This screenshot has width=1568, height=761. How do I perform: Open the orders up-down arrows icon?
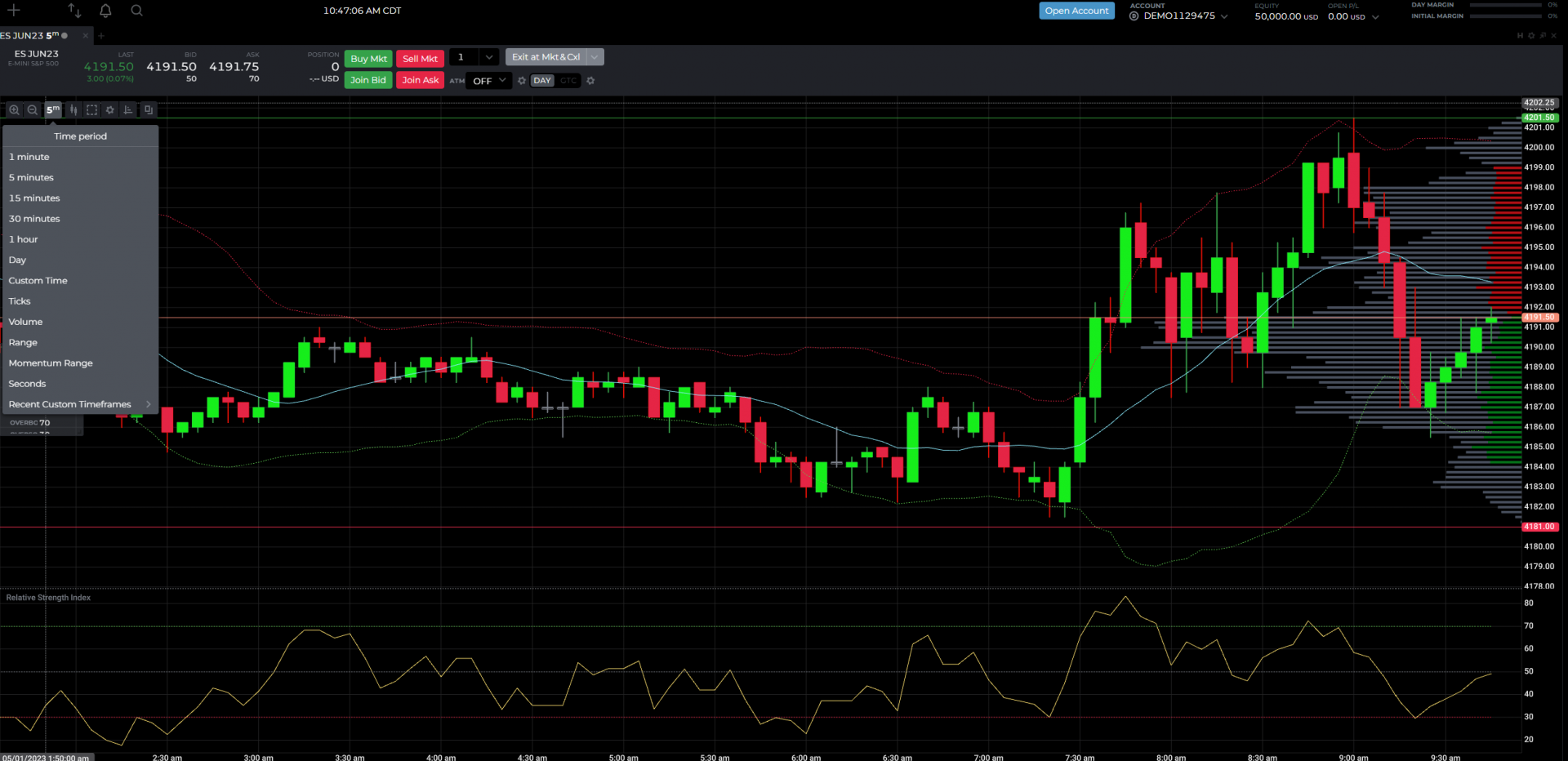click(x=74, y=11)
